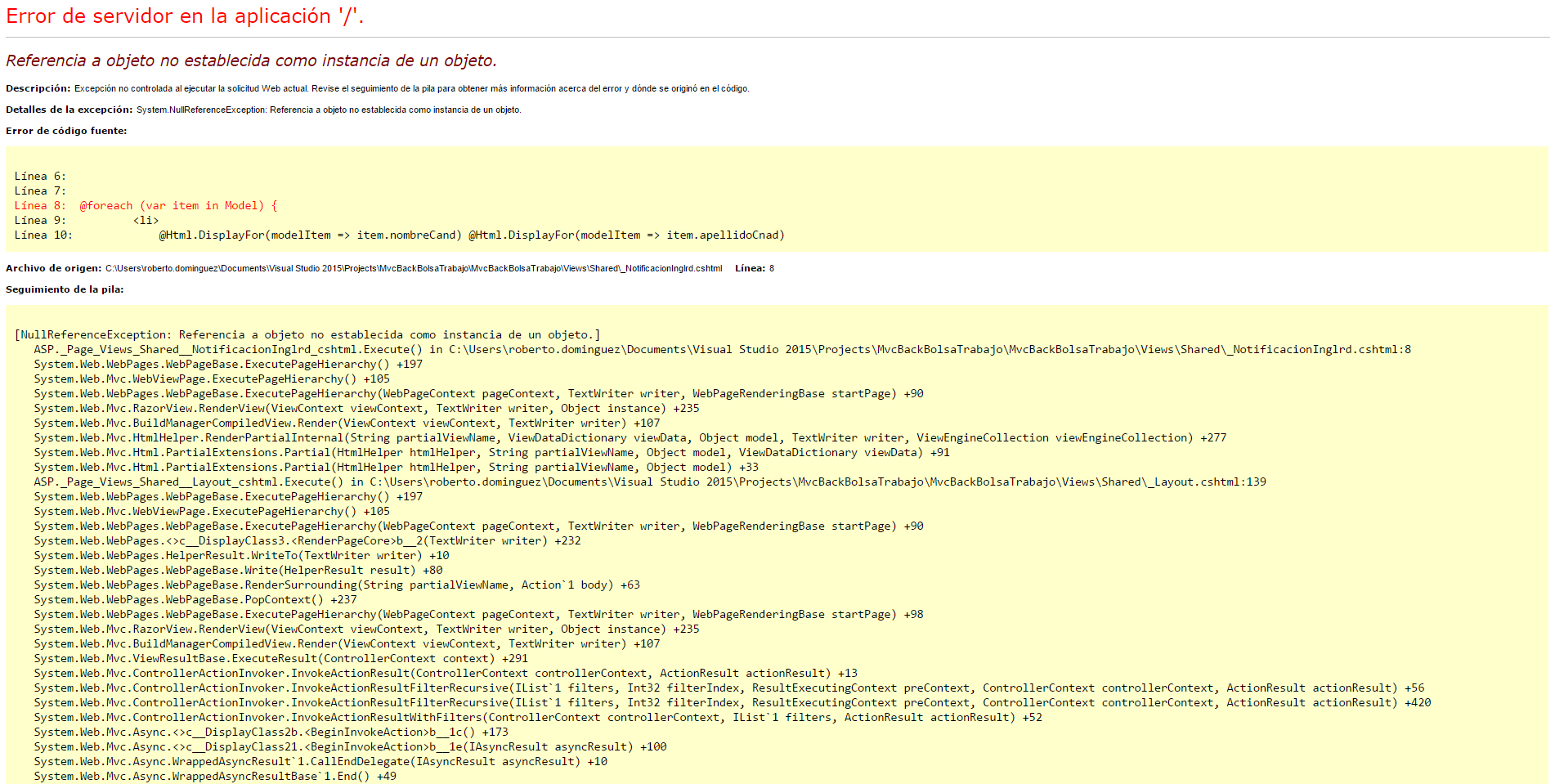The image size is (1555, 784).
Task: Click the "WebPageBase.Write(HelperResult result) +80" line
Action: pyautogui.click(x=238, y=571)
